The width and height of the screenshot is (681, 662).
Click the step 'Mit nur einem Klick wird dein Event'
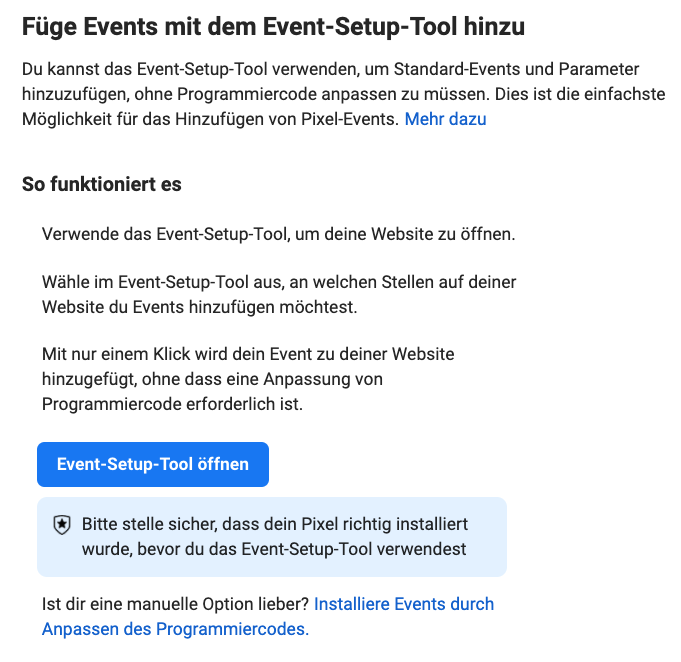click(248, 354)
